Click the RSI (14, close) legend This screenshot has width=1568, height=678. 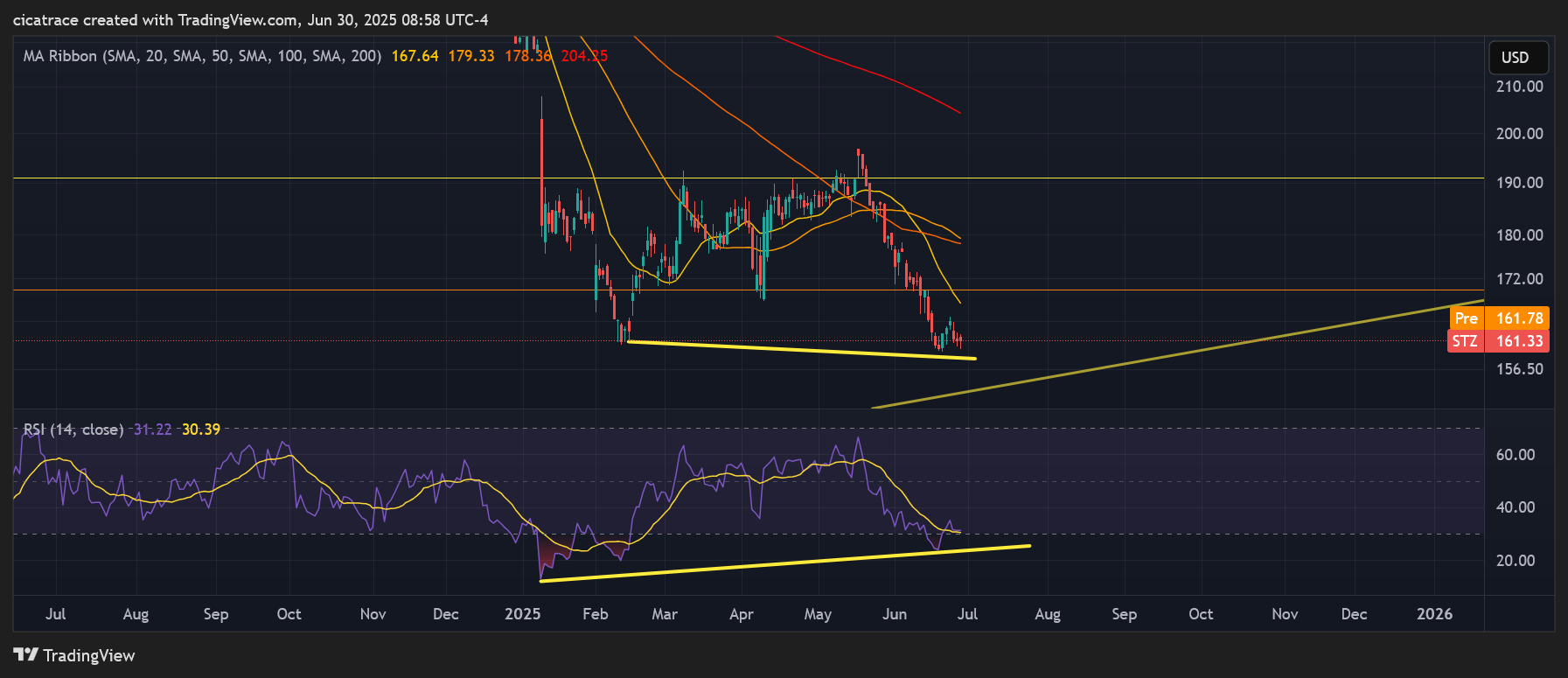pos(73,430)
